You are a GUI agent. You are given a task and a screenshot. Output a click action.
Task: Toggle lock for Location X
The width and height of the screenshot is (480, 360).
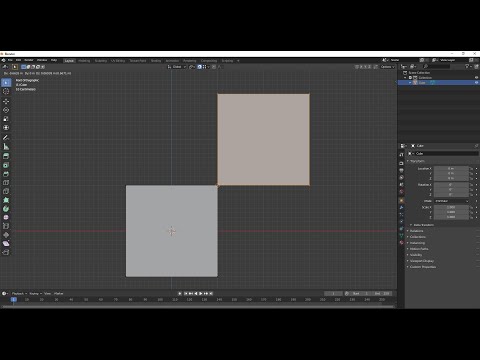pos(471,169)
